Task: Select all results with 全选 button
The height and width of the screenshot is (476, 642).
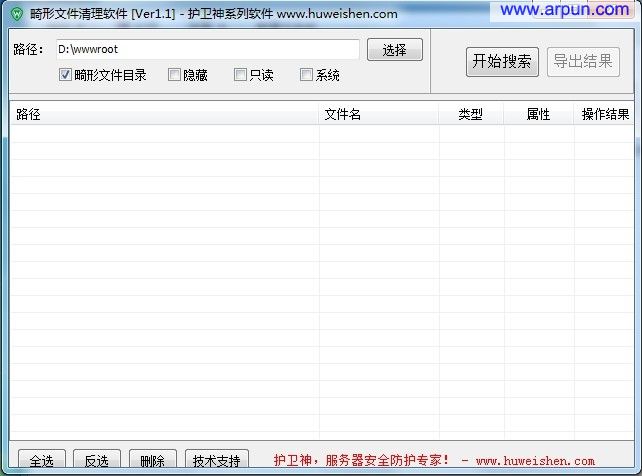Action: point(42,460)
